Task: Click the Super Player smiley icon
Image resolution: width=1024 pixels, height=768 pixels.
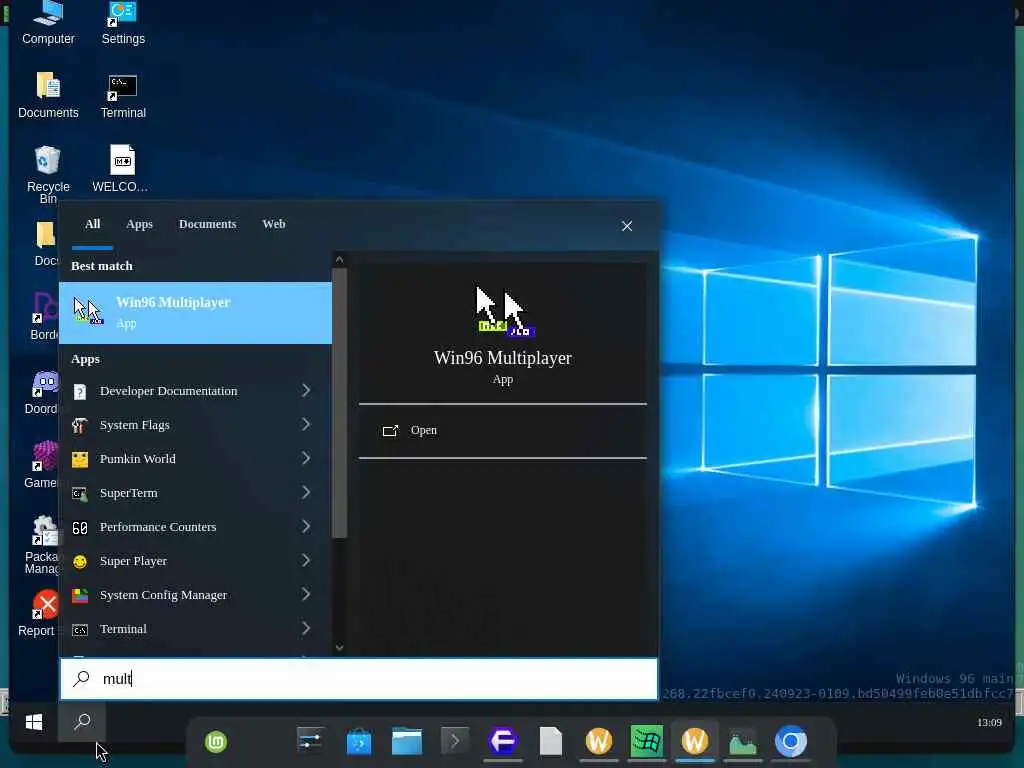Action: 80,562
